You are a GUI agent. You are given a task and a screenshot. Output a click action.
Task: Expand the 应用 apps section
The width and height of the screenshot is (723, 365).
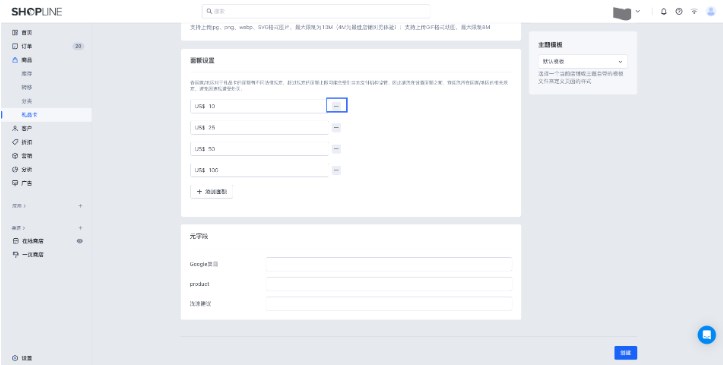tap(19, 206)
